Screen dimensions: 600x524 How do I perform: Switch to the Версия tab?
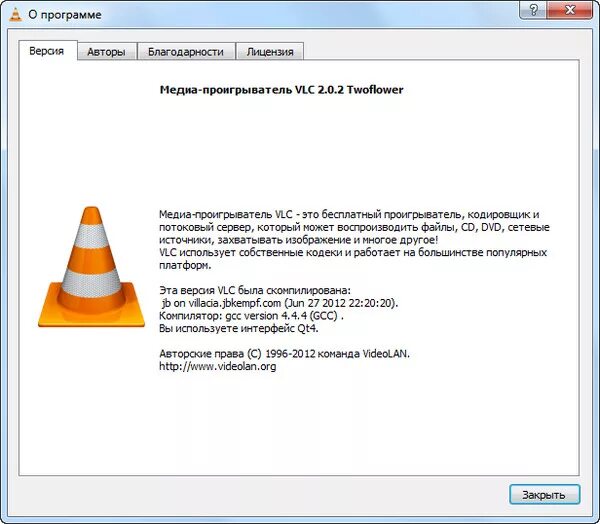pos(47,51)
